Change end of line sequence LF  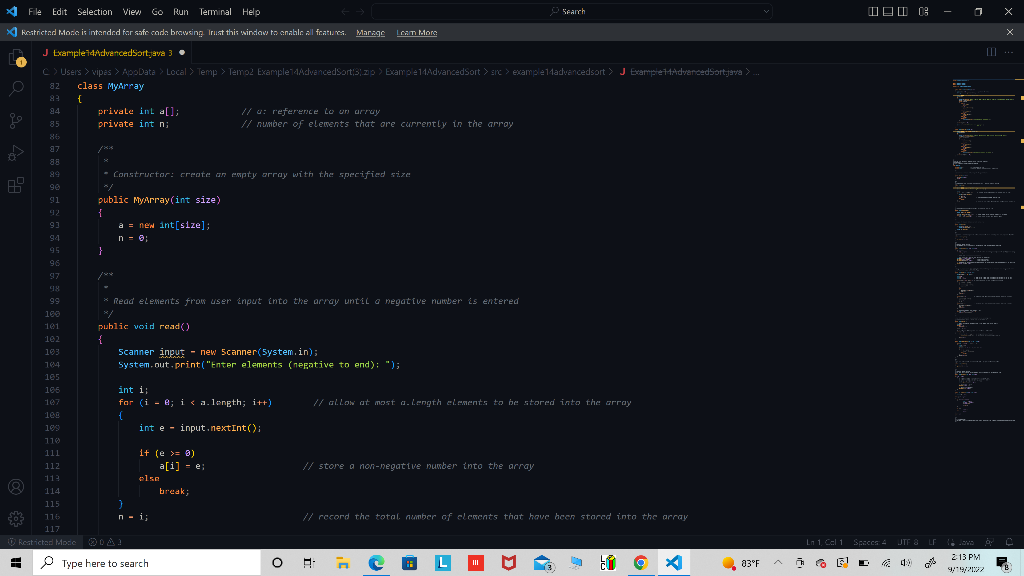932,542
